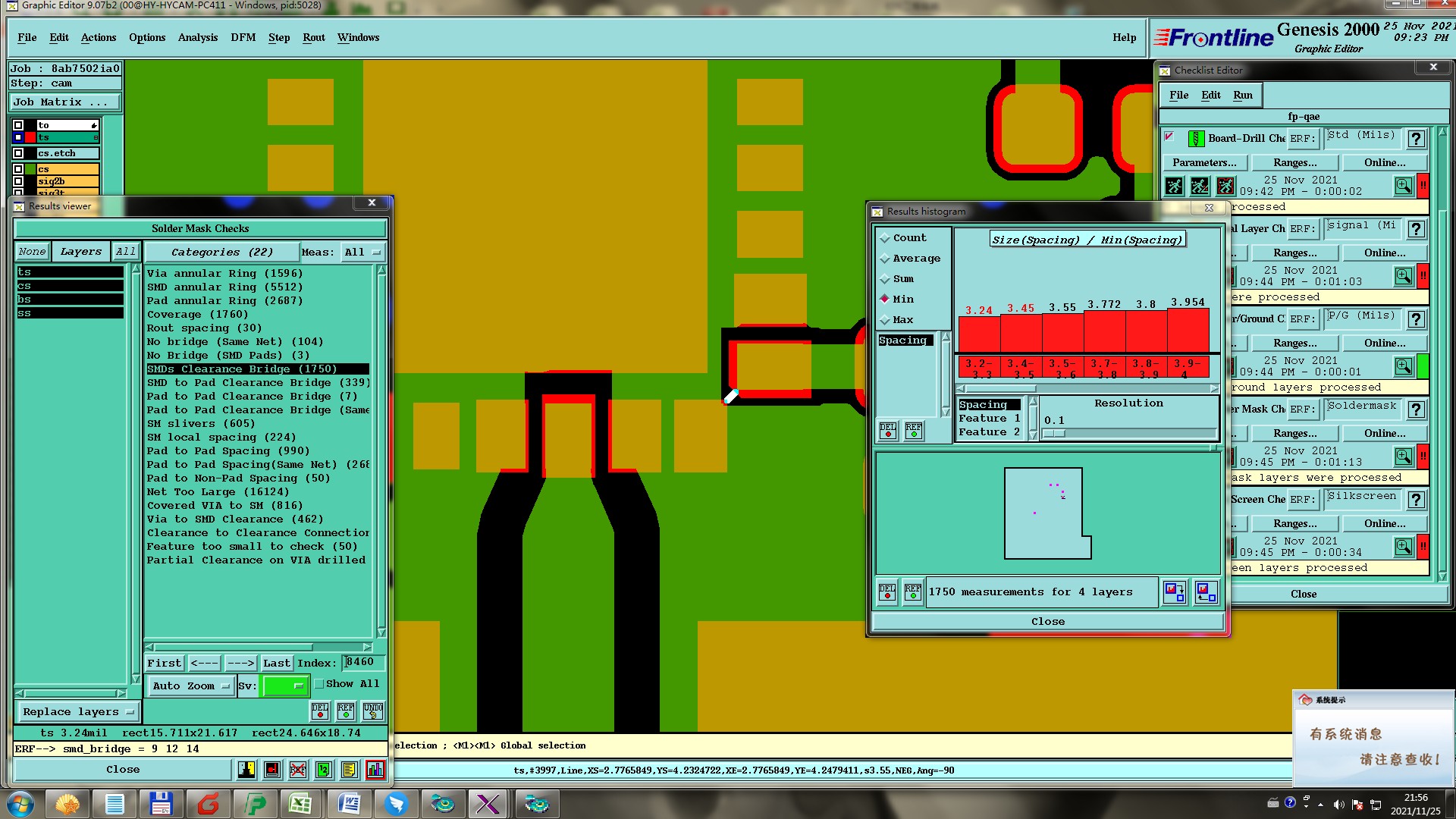The height and width of the screenshot is (819, 1456).
Task: Open the Std (Mils) ERF field
Action: [1361, 137]
